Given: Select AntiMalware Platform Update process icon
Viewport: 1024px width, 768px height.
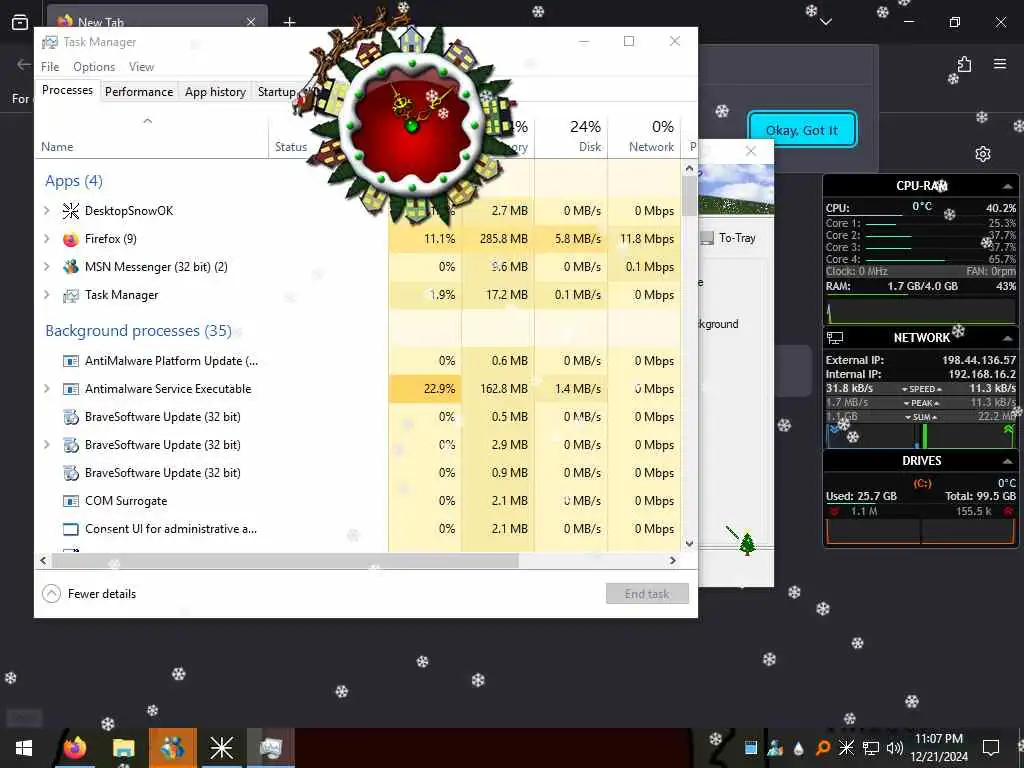Looking at the screenshot, I should point(71,361).
